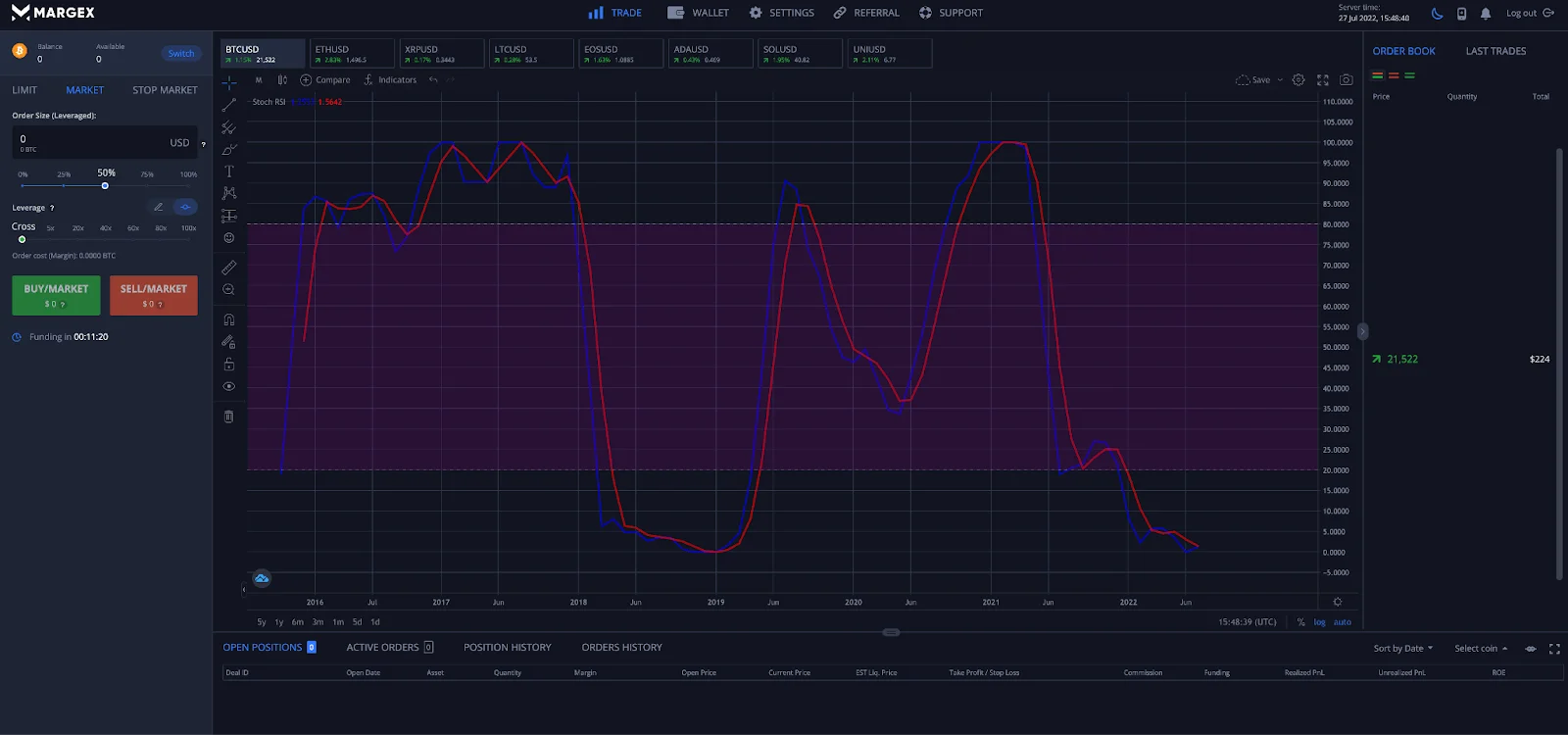
Task: Toggle dark mode moon icon
Action: click(x=1437, y=14)
